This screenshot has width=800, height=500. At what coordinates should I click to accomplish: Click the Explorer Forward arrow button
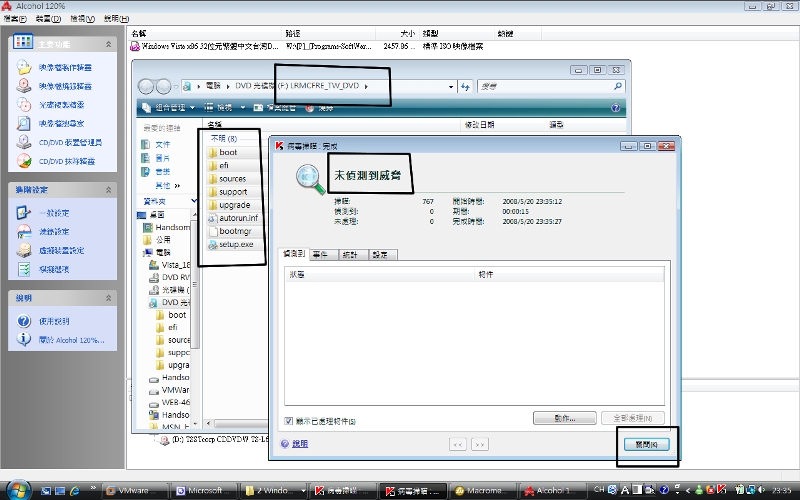163,86
